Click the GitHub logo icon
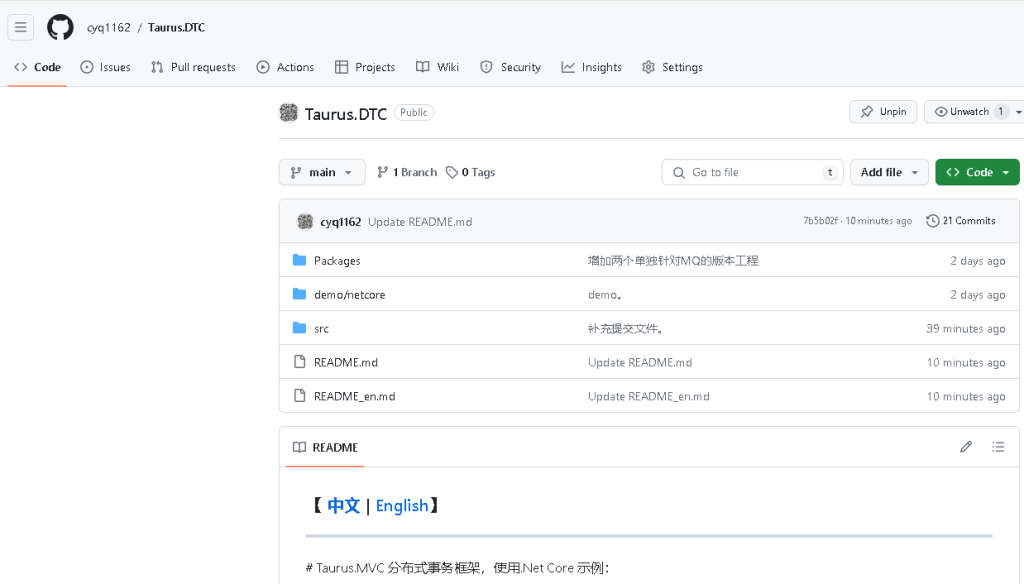This screenshot has width=1024, height=584. (x=60, y=27)
